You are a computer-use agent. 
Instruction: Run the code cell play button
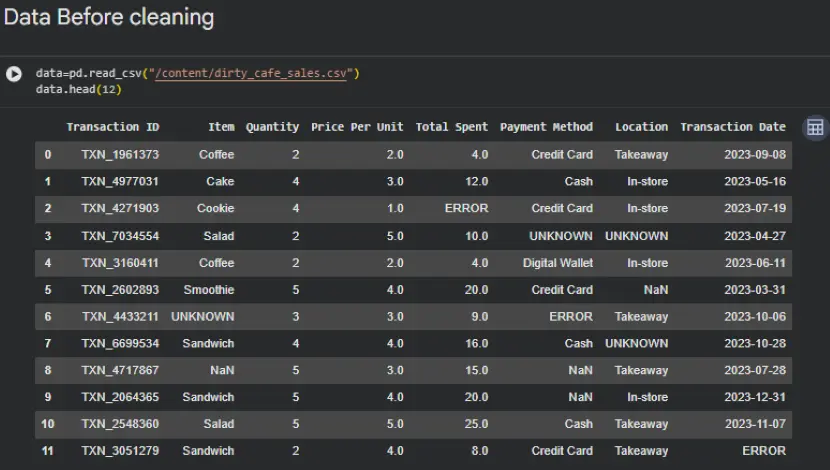tap(14, 74)
